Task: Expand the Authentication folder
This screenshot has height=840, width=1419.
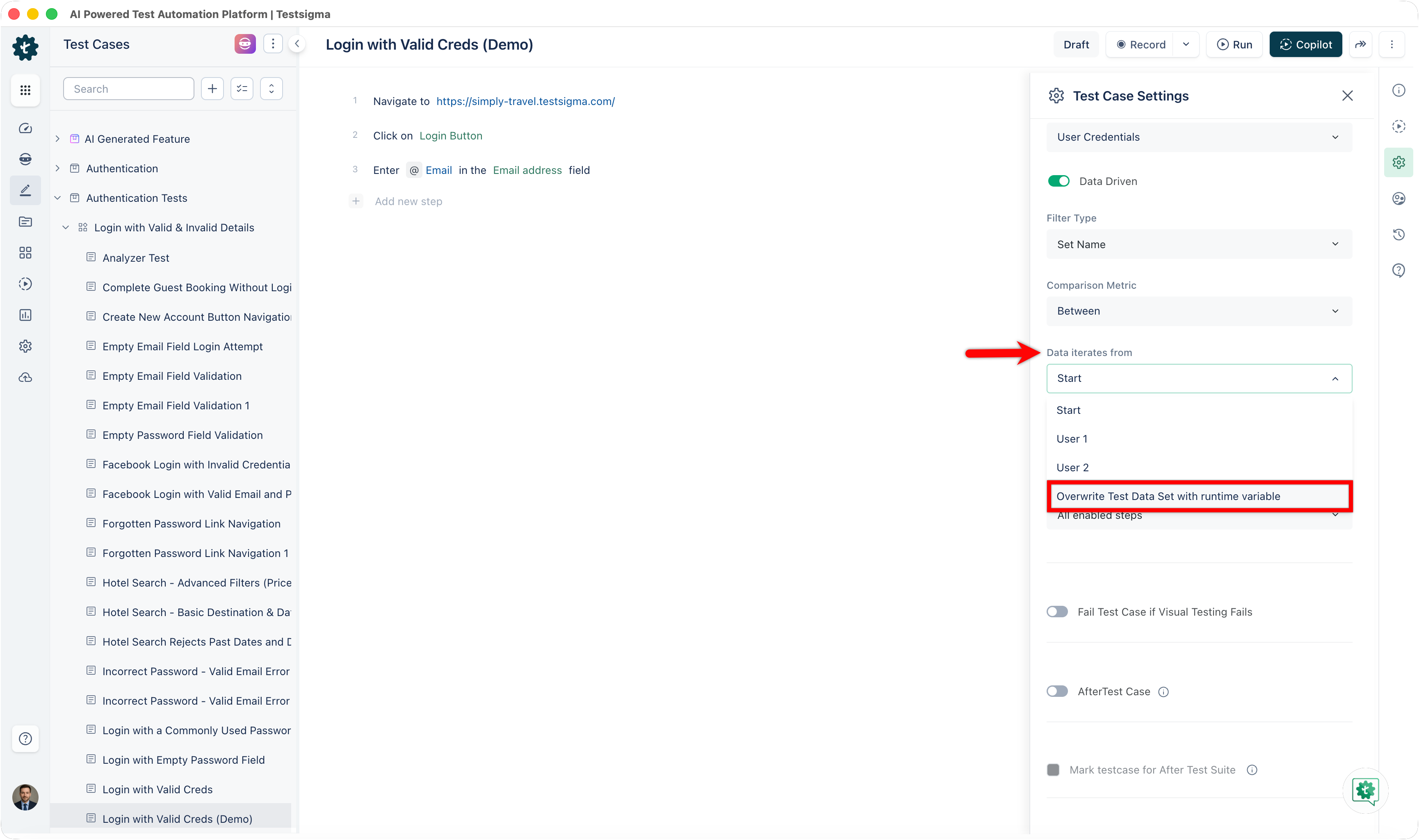Action: click(x=57, y=168)
